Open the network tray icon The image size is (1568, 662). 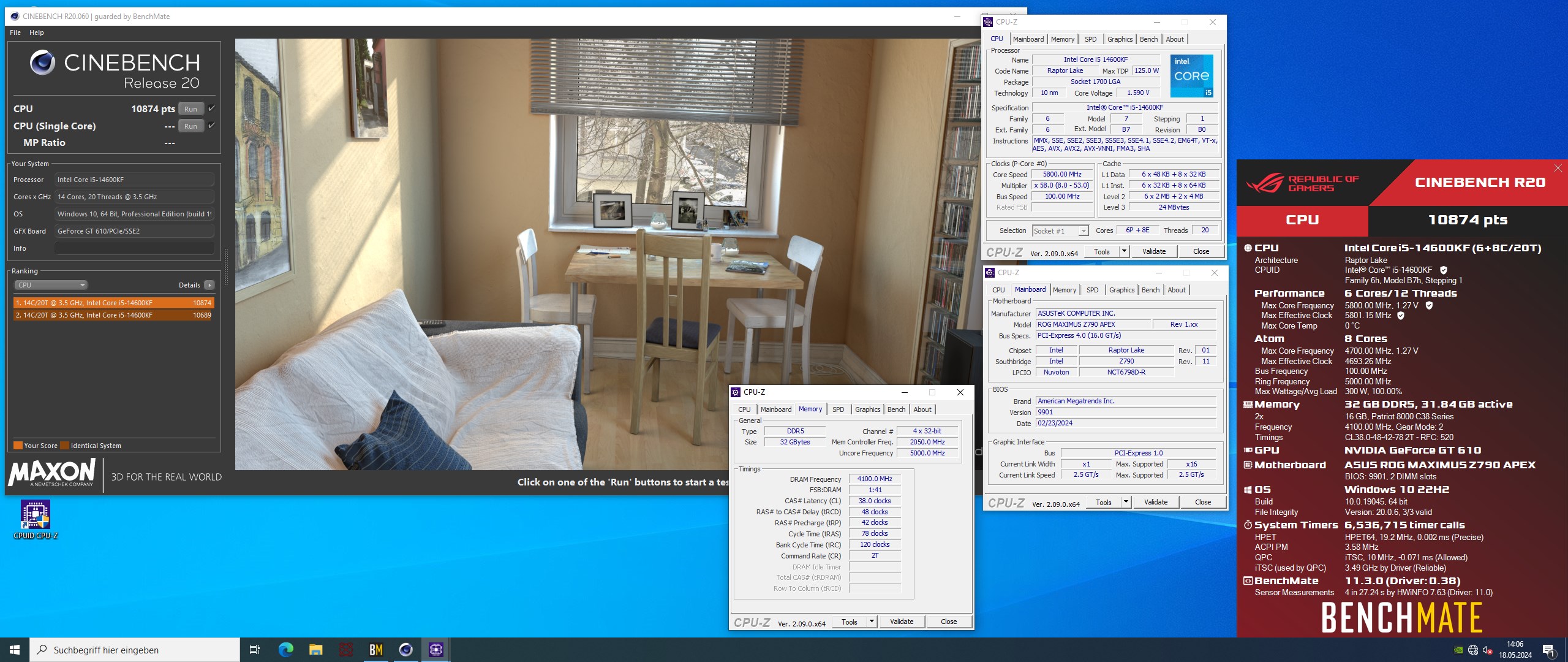(x=1473, y=650)
